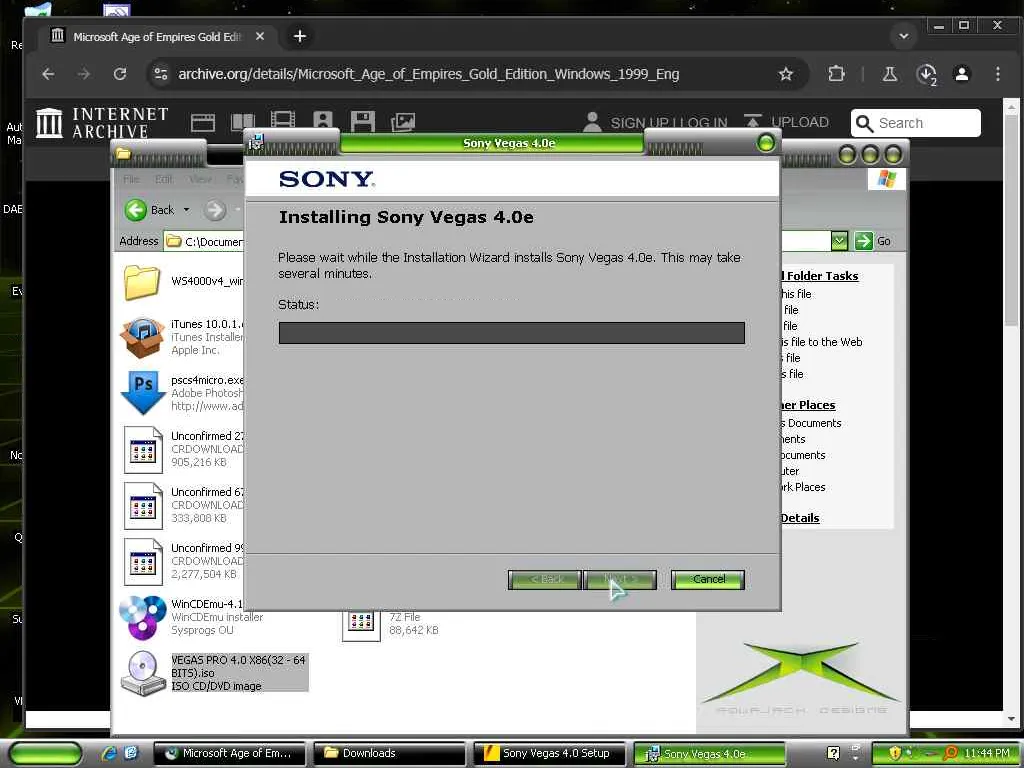Open Internet Archive texts book icon
The height and width of the screenshot is (768, 1024).
(242, 122)
